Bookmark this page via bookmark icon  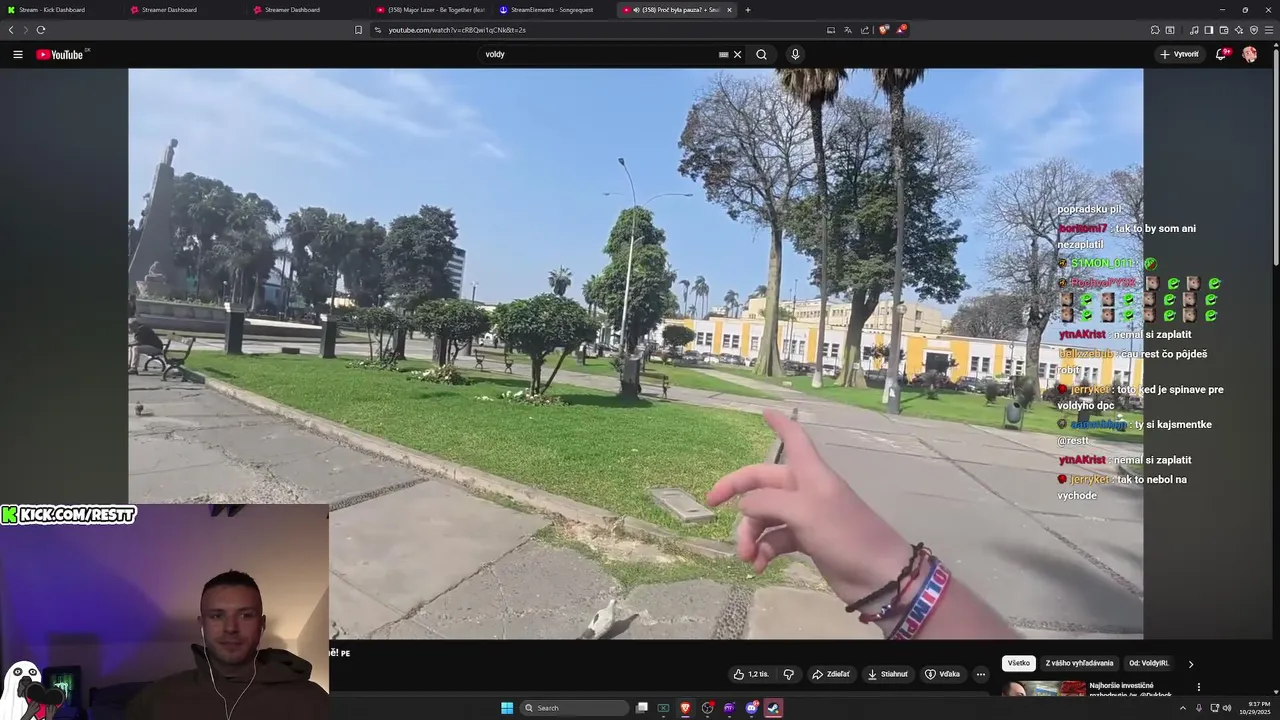pyautogui.click(x=358, y=30)
